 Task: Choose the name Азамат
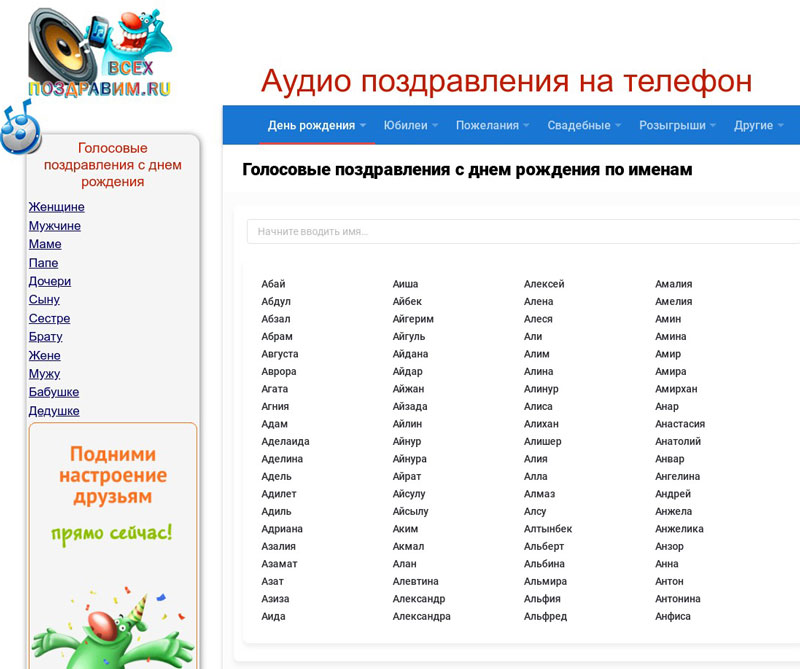279,564
